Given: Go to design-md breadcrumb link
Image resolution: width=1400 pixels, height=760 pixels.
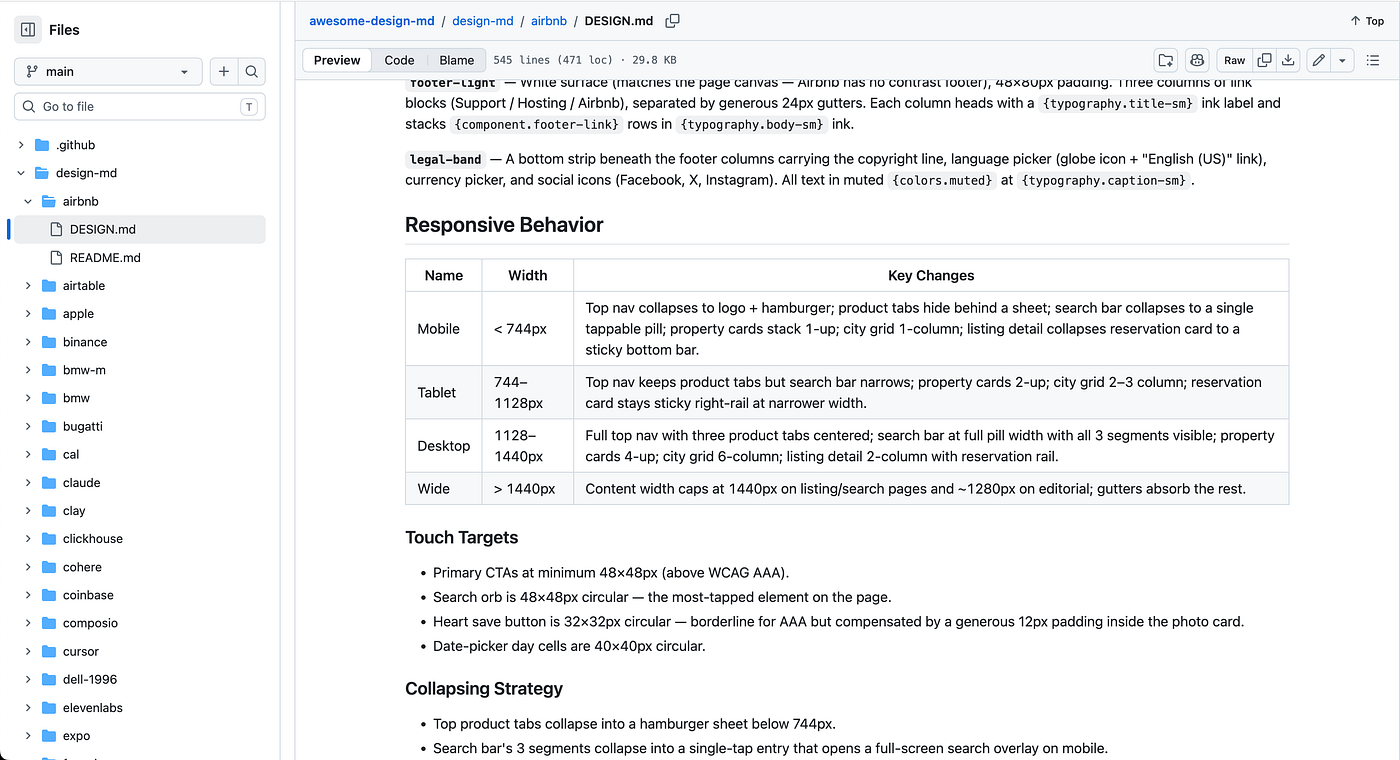Looking at the screenshot, I should pos(483,21).
